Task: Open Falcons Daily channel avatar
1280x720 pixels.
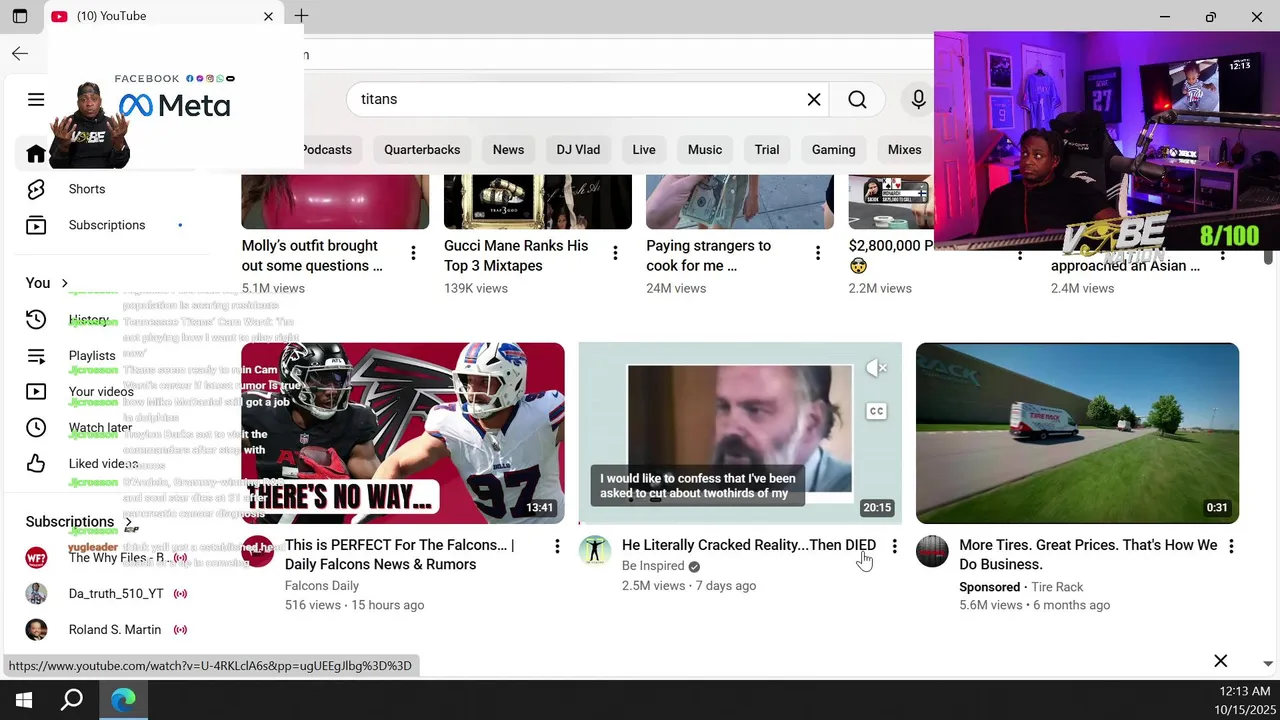Action: click(258, 551)
